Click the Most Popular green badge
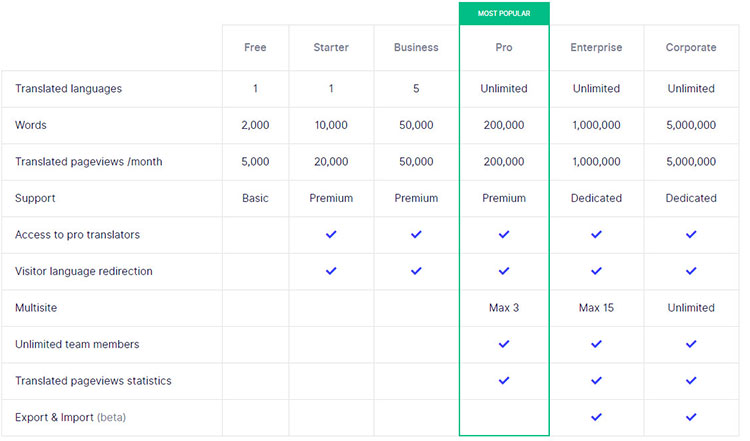The width and height of the screenshot is (750, 441). (504, 14)
